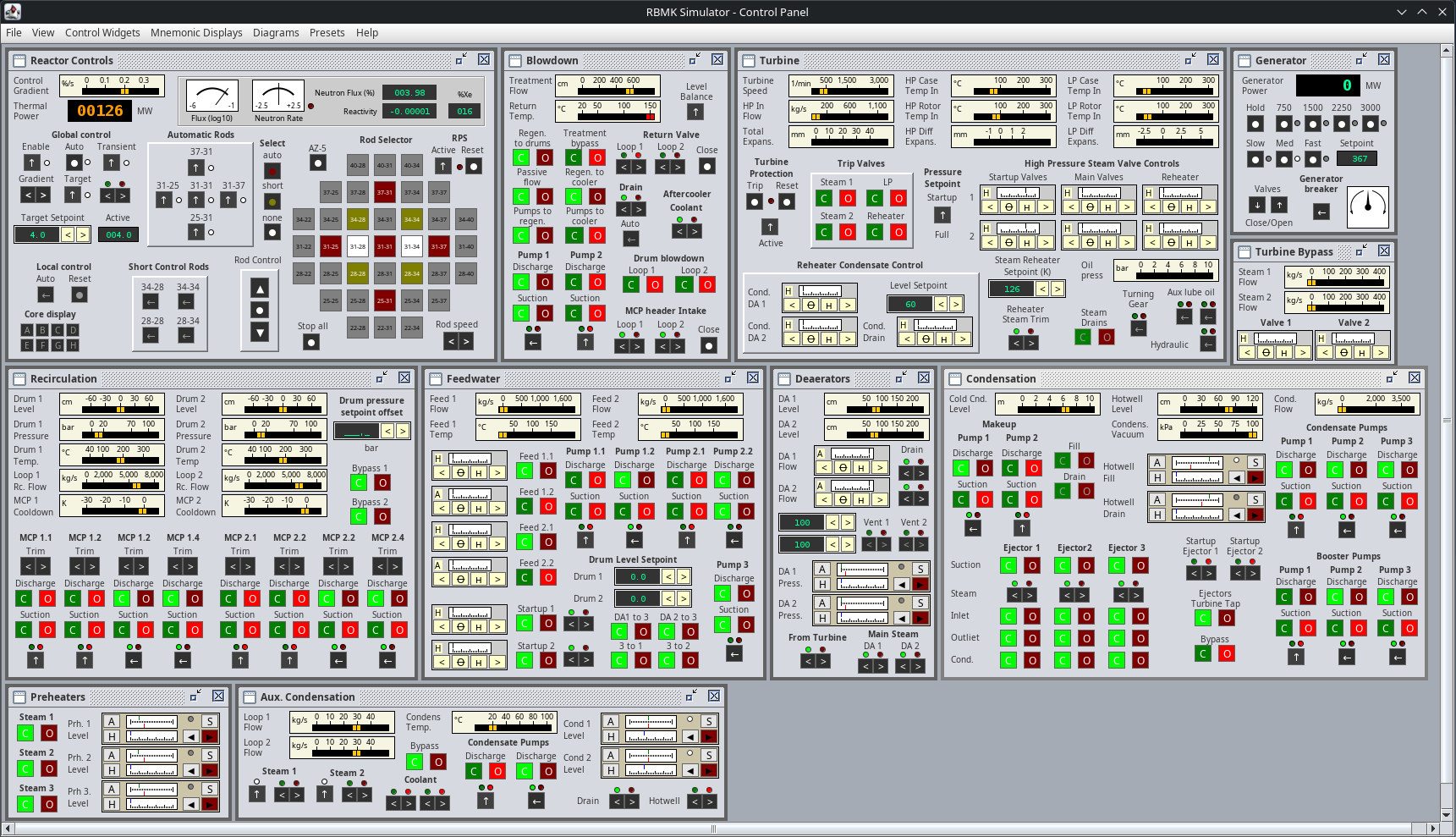Increase the Target Setpoint value
The image size is (1456, 837).
[83, 234]
